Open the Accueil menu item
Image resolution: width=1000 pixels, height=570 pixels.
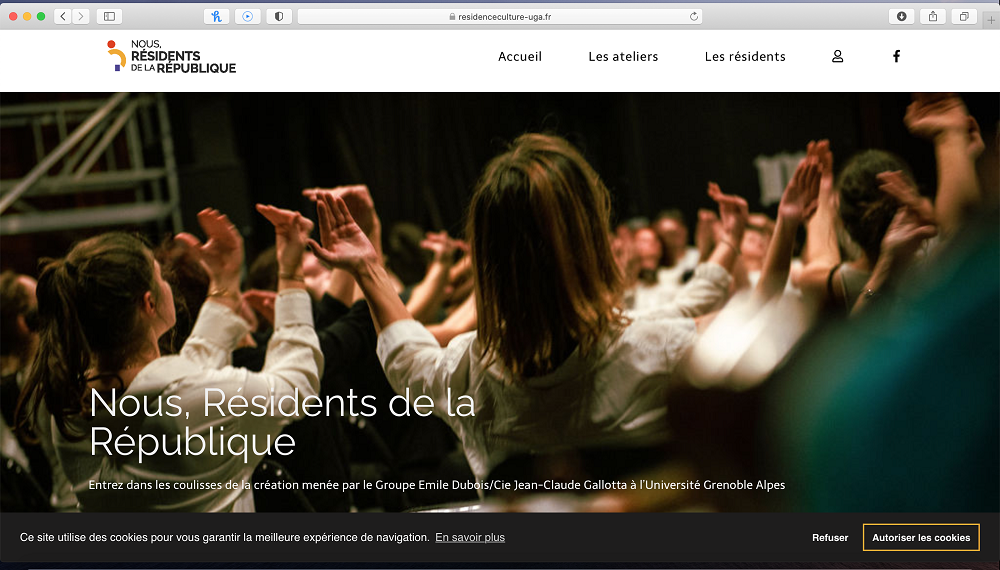click(x=520, y=57)
